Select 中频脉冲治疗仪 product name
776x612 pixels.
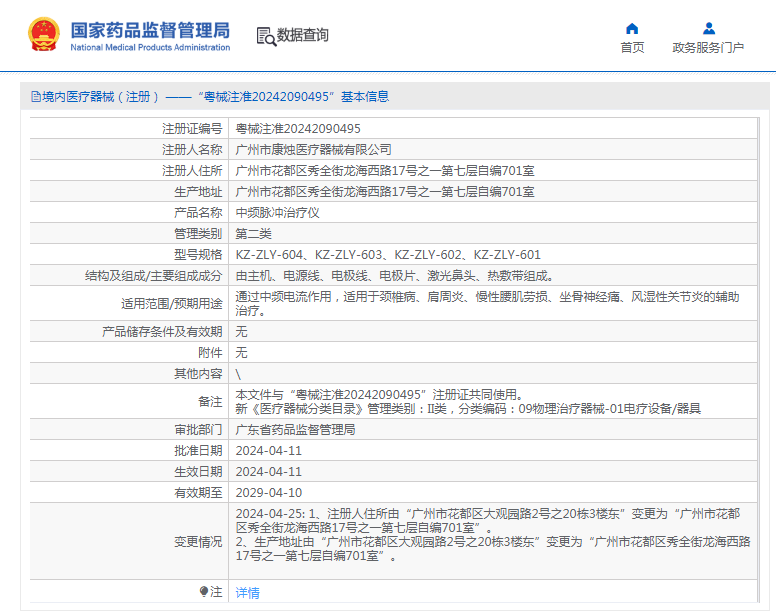[x=277, y=213]
